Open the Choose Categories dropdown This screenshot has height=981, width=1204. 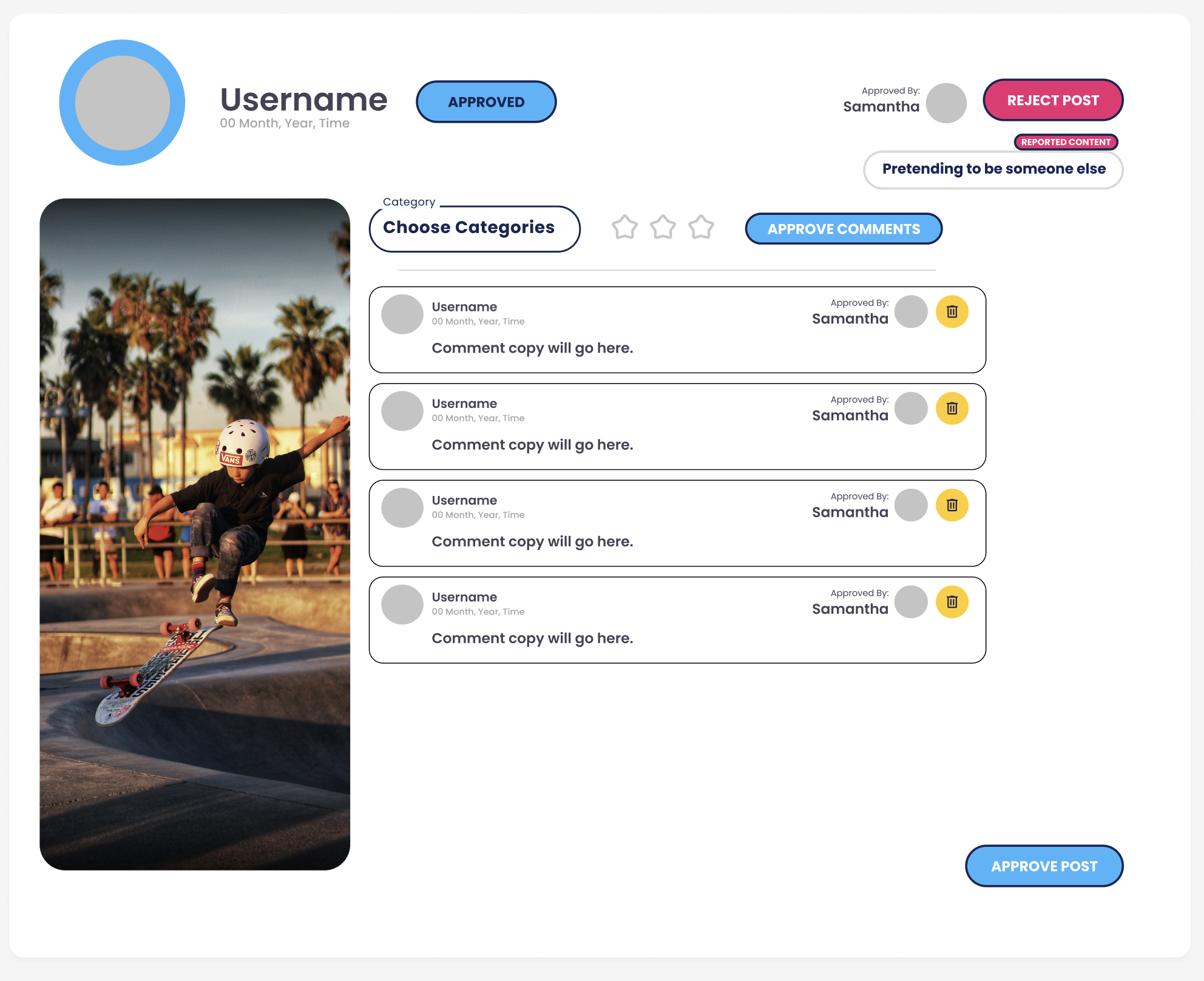[474, 228]
